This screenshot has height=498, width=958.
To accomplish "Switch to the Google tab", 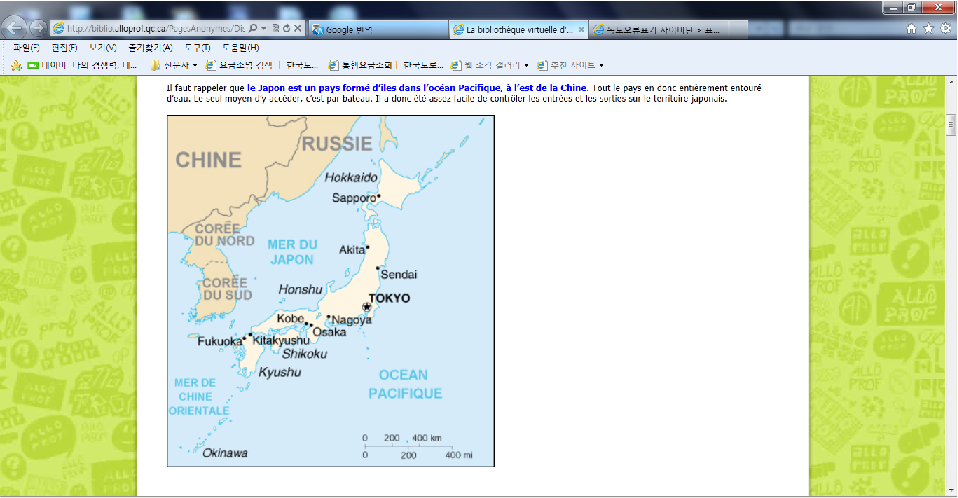I will [x=379, y=29].
